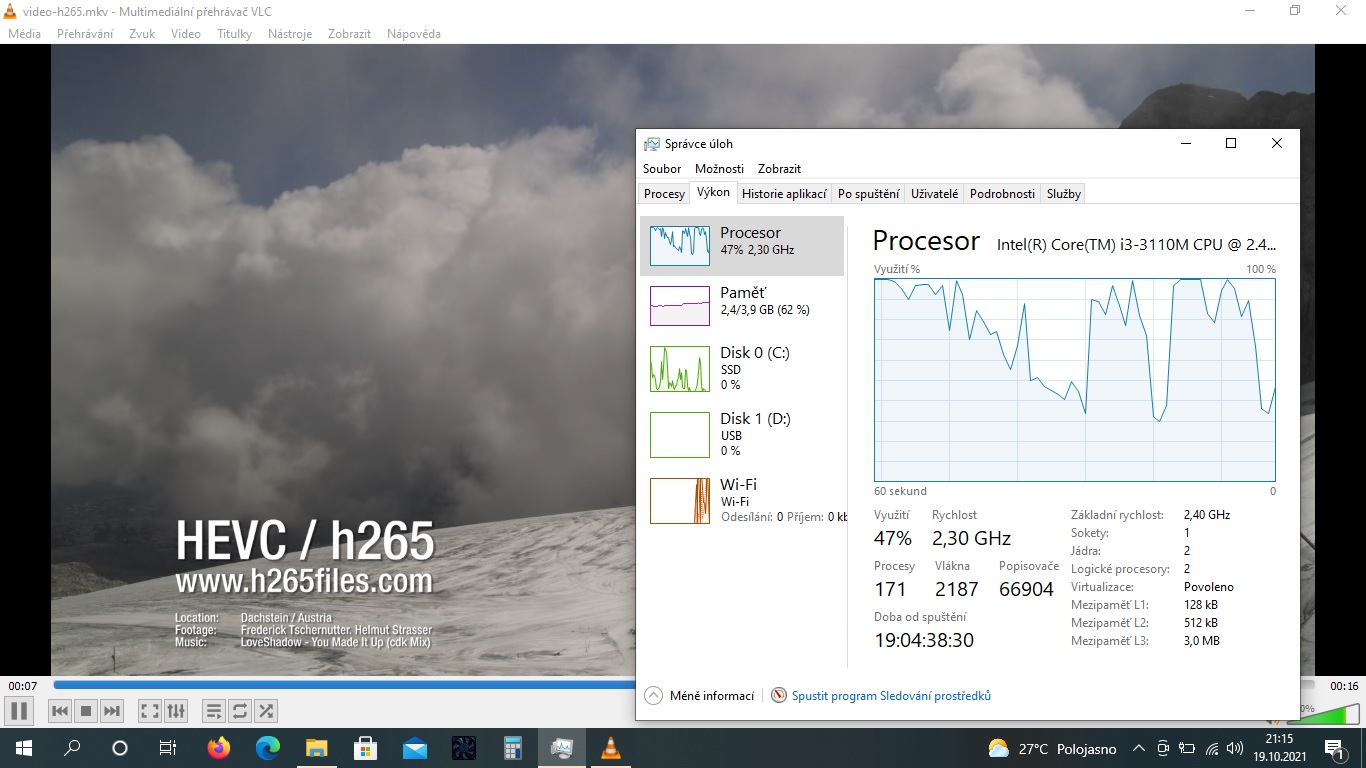Switch to Historie aplikací tab

(784, 194)
